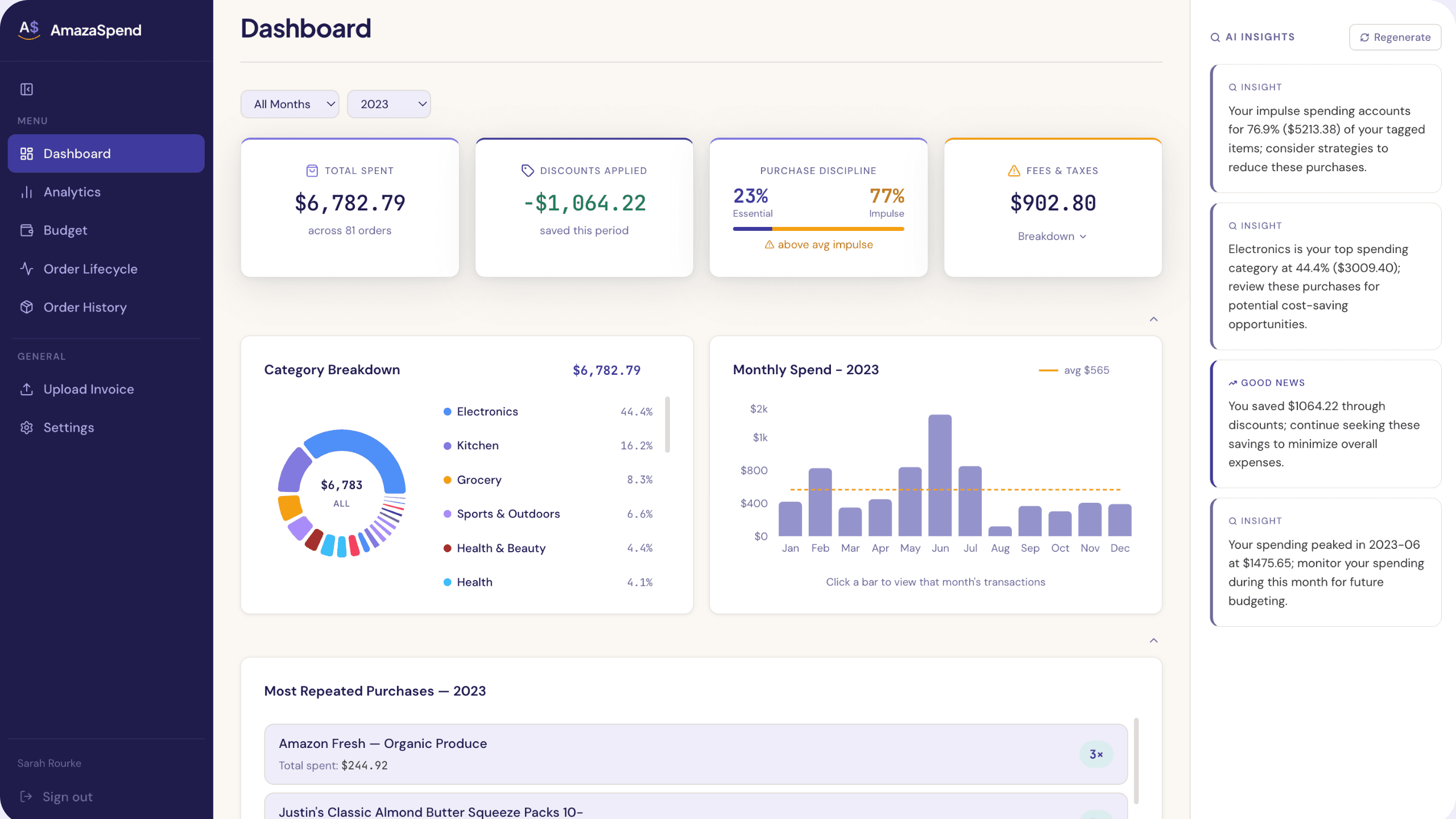1456x819 pixels.
Task: Click the AmazaSpend logo
Action: pos(80,30)
